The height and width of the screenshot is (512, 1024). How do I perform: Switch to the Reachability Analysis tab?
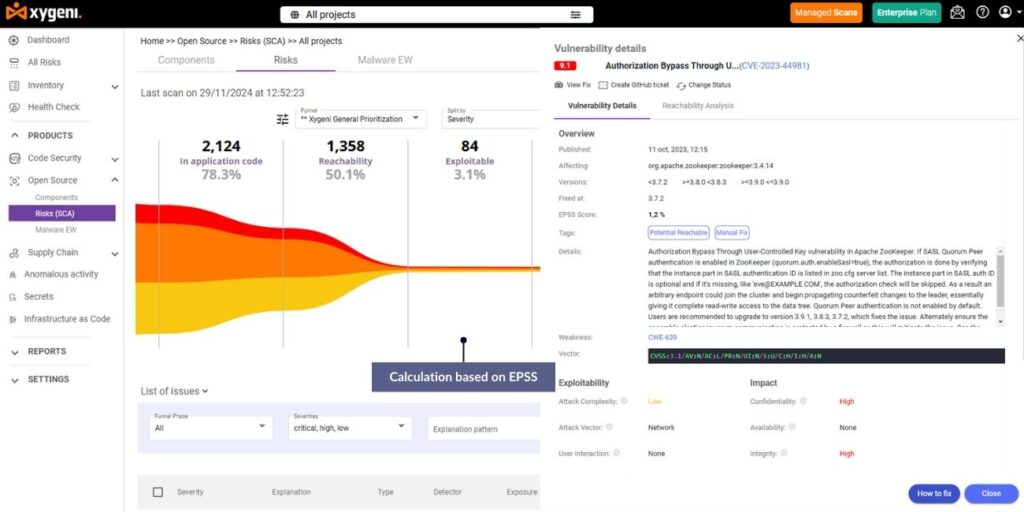697,106
